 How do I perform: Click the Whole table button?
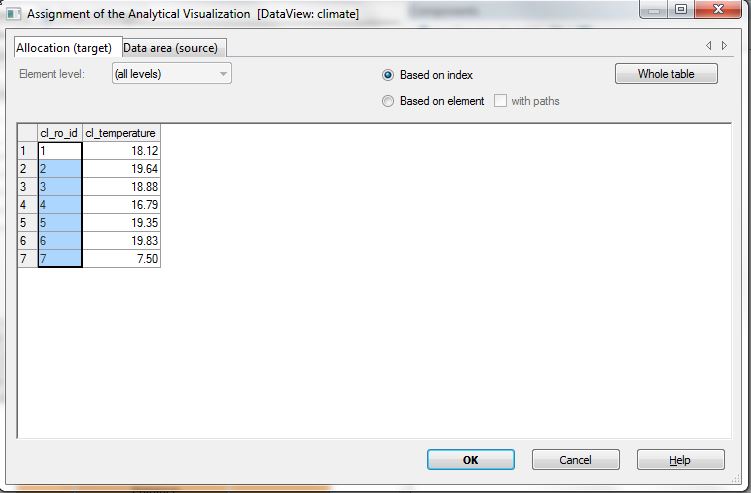pyautogui.click(x=666, y=74)
